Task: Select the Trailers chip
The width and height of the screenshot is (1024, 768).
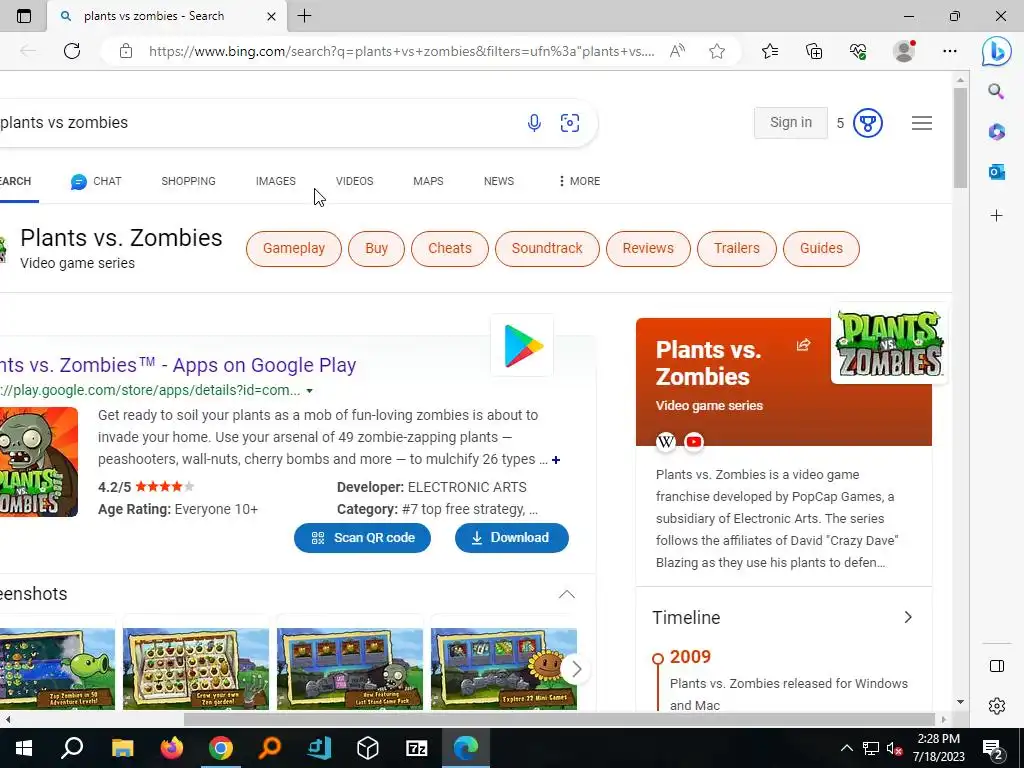Action: click(737, 249)
